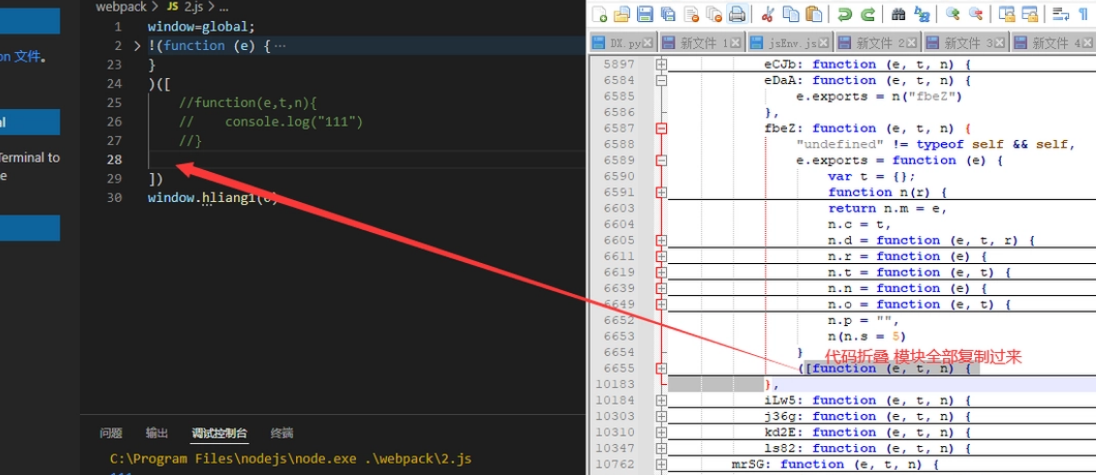Click the green Redo arrow

point(867,13)
